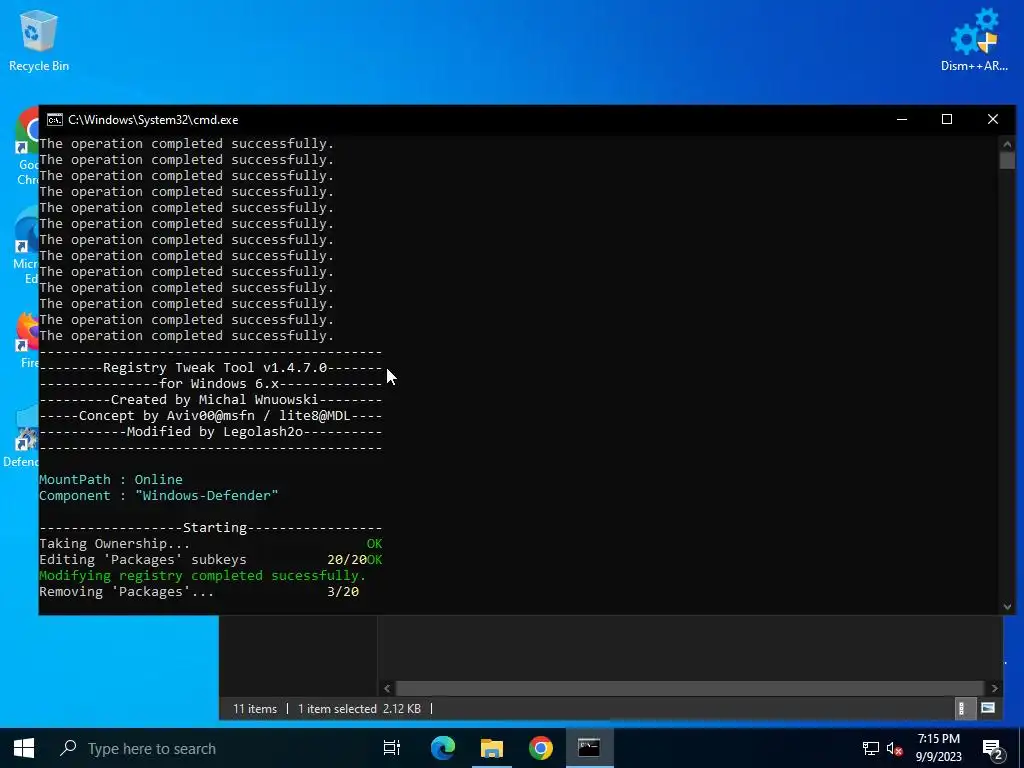The width and height of the screenshot is (1024, 768).
Task: Open the Microsoft Edge desktop shortcut
Action: tap(26, 247)
